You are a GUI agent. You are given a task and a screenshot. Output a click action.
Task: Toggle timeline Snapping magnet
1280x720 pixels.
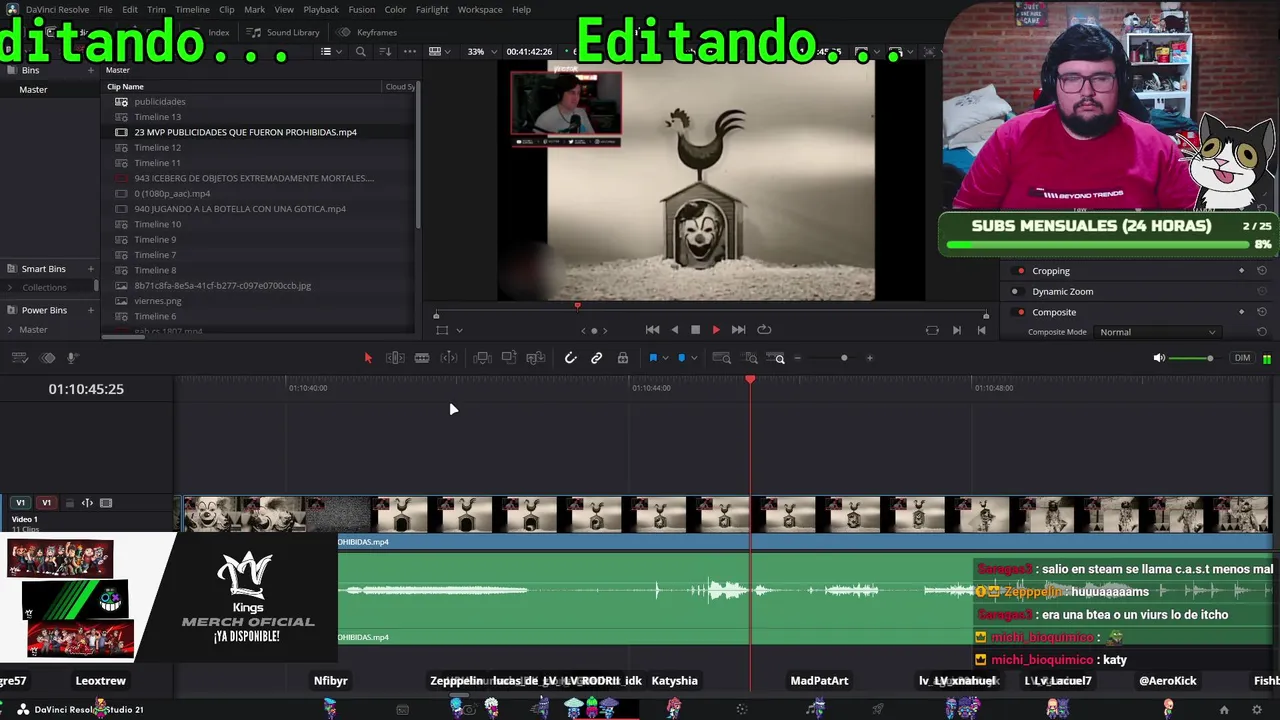pyautogui.click(x=571, y=358)
